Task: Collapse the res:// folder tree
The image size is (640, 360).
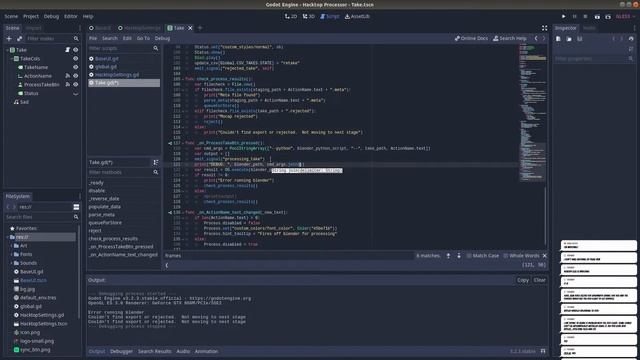Action: (x=7, y=237)
